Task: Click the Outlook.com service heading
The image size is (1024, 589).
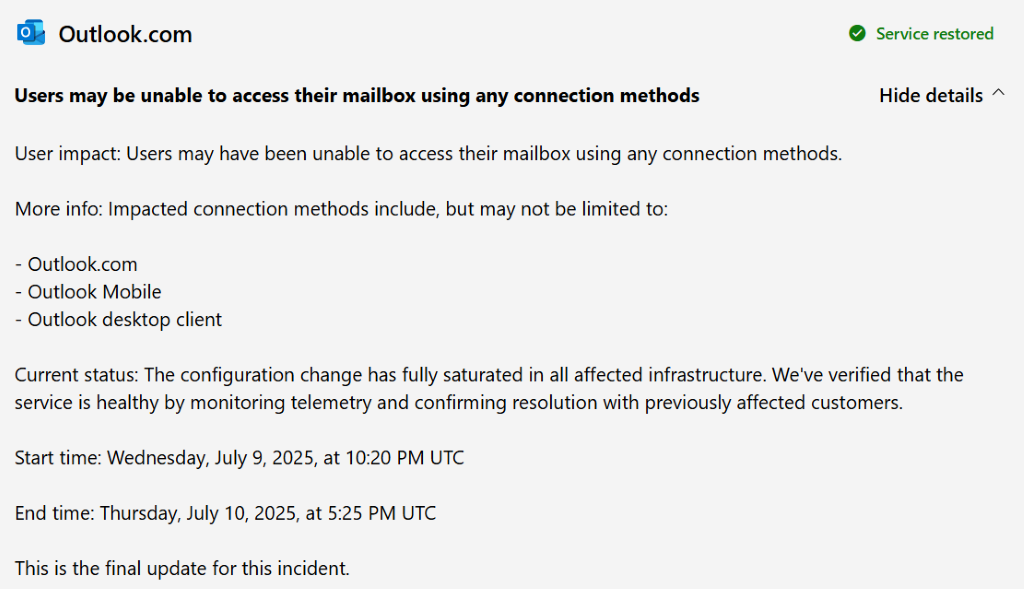Action: pyautogui.click(x=125, y=34)
